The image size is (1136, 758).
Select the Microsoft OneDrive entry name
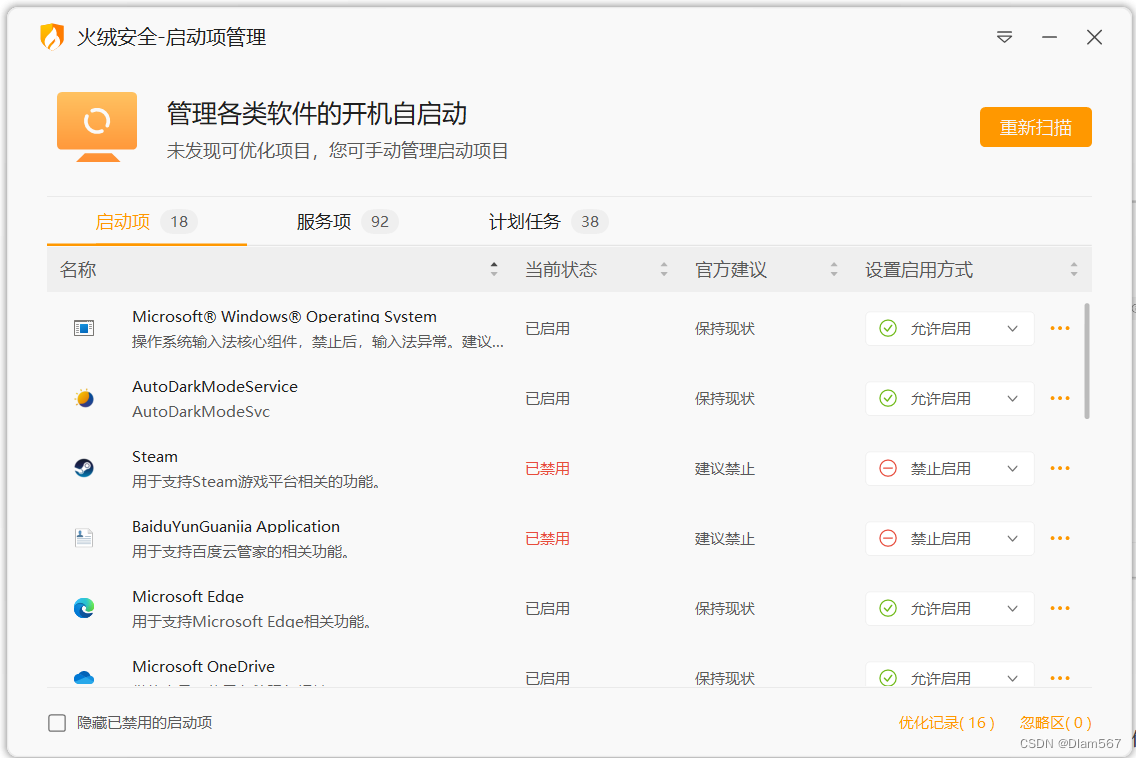click(203, 666)
